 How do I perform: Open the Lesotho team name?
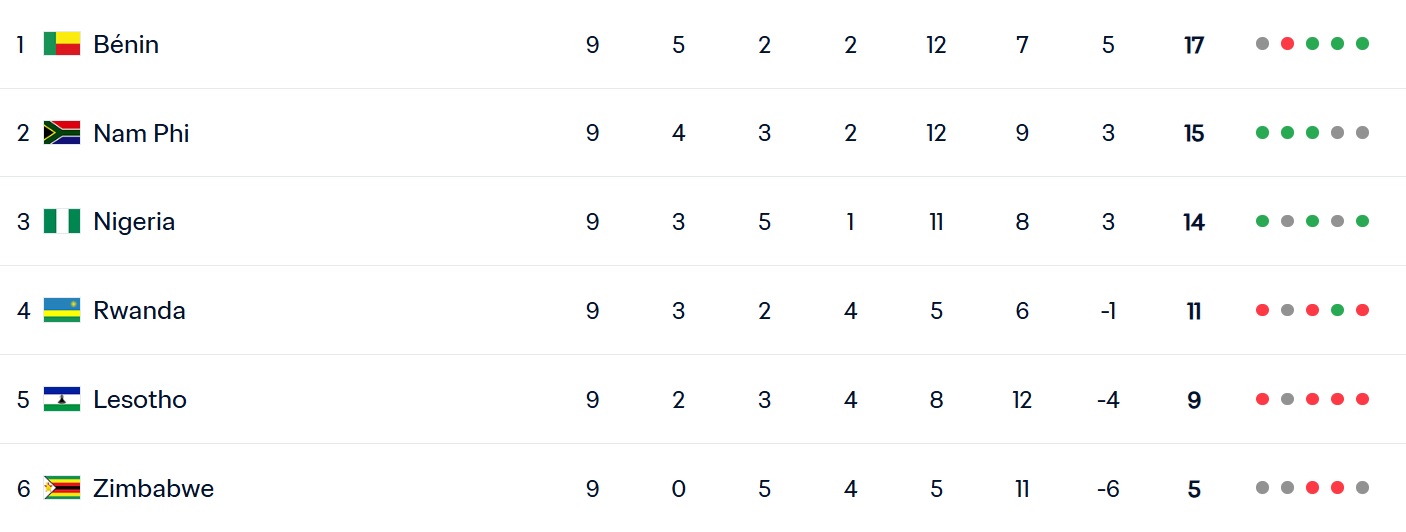[140, 399]
